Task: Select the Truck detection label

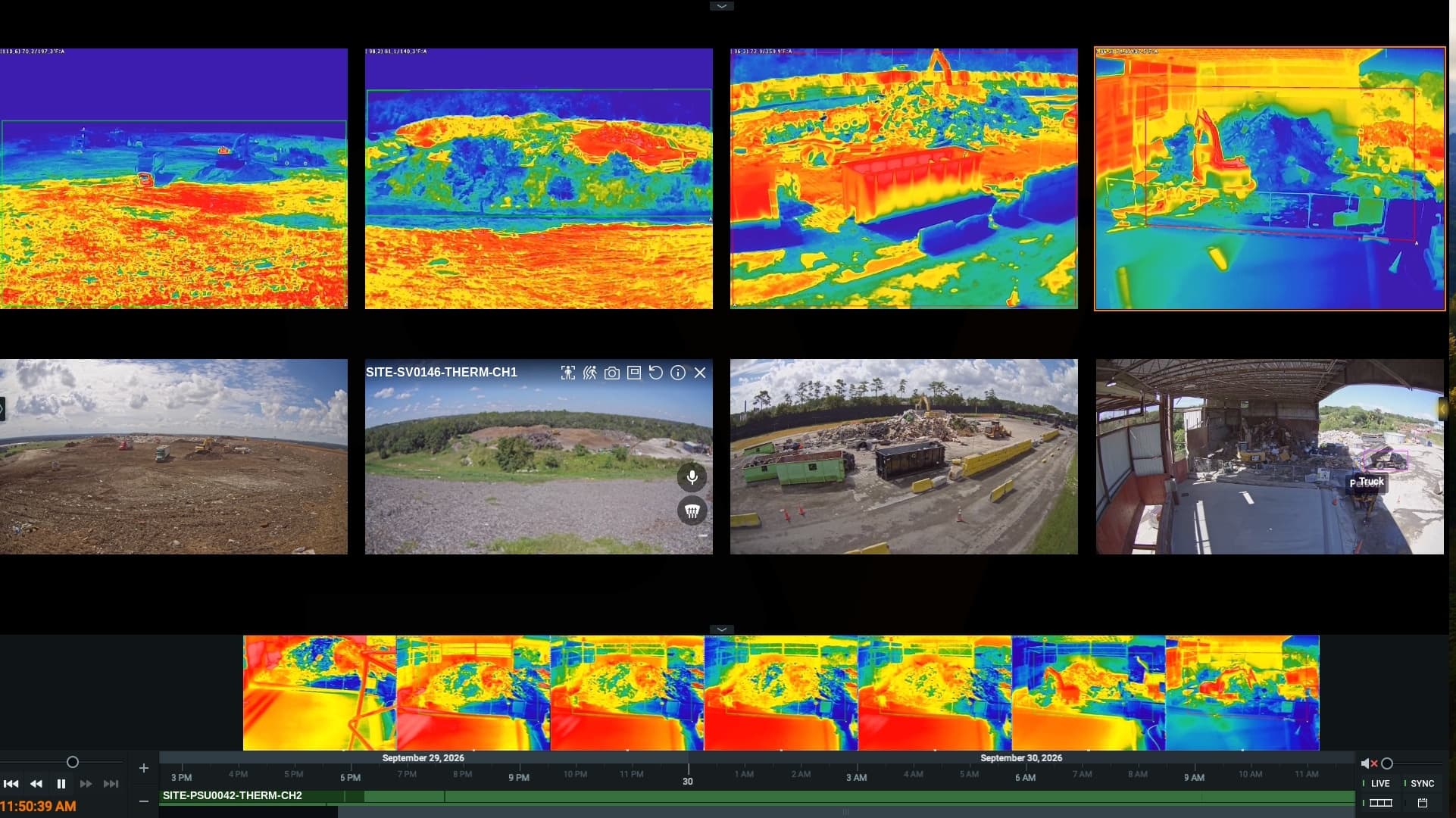Action: [1371, 481]
